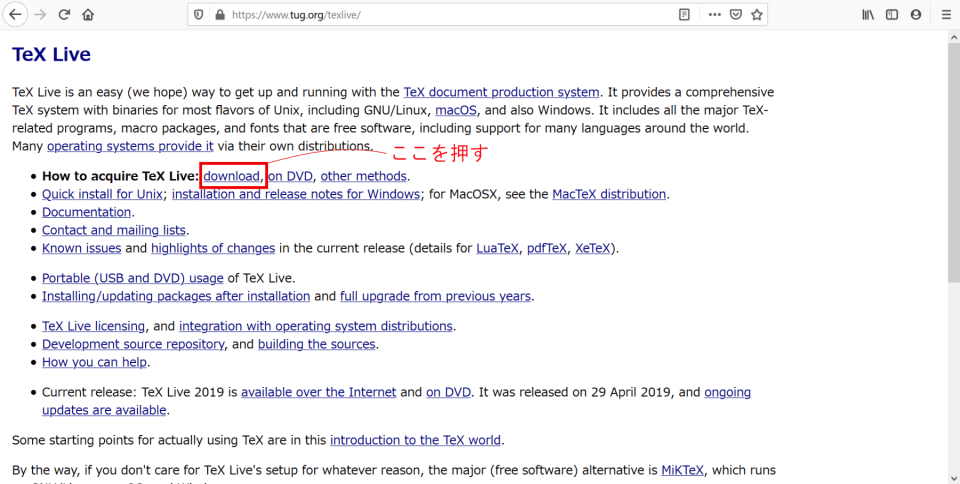The height and width of the screenshot is (484, 960).
Task: Open 'available over the Internet' link
Action: [x=318, y=392]
